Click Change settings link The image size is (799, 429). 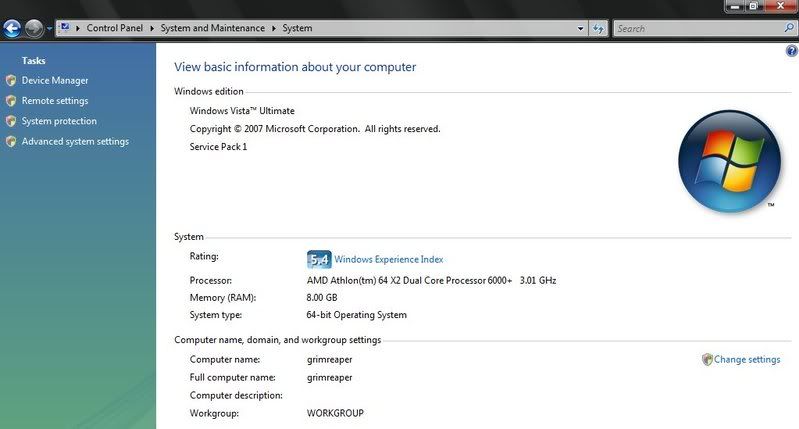pyautogui.click(x=747, y=359)
